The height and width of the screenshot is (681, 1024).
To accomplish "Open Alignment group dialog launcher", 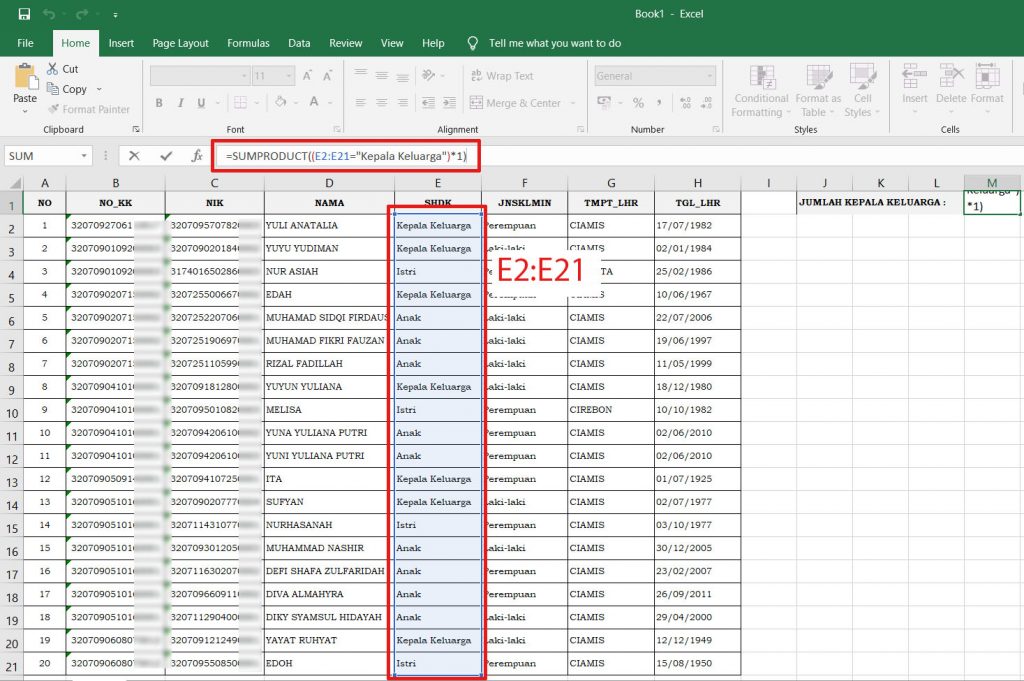I will (x=580, y=129).
